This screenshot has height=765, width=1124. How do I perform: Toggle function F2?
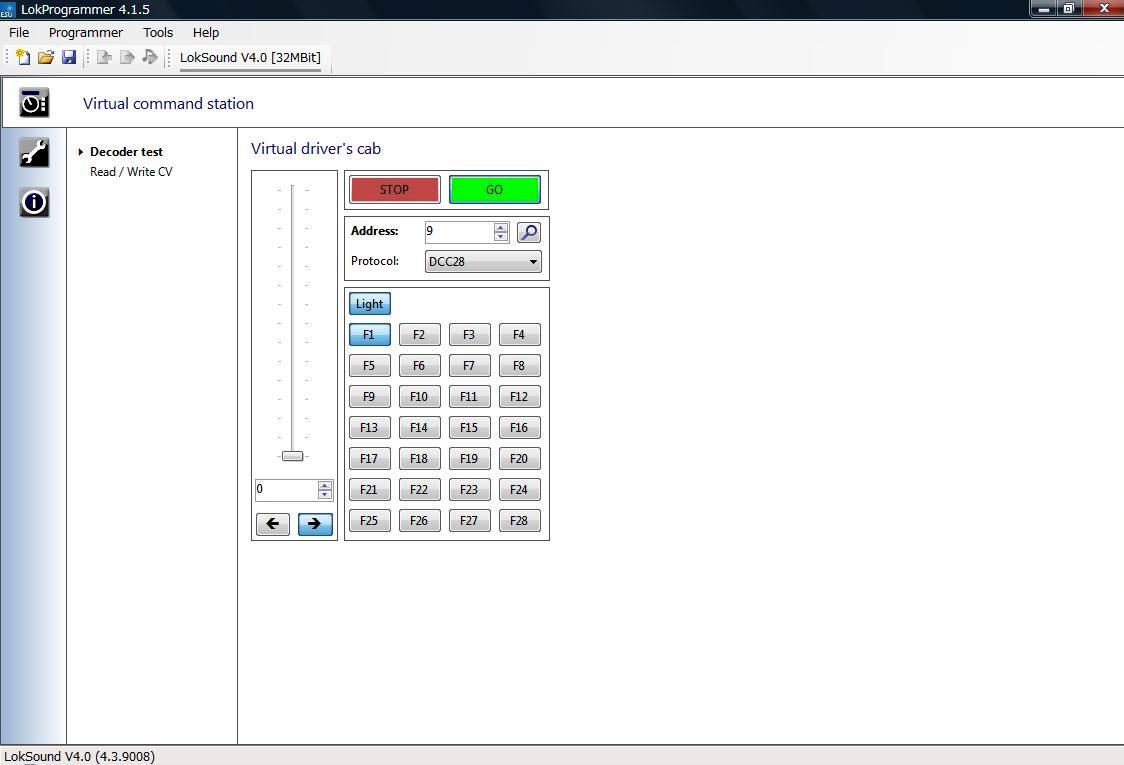click(x=419, y=335)
